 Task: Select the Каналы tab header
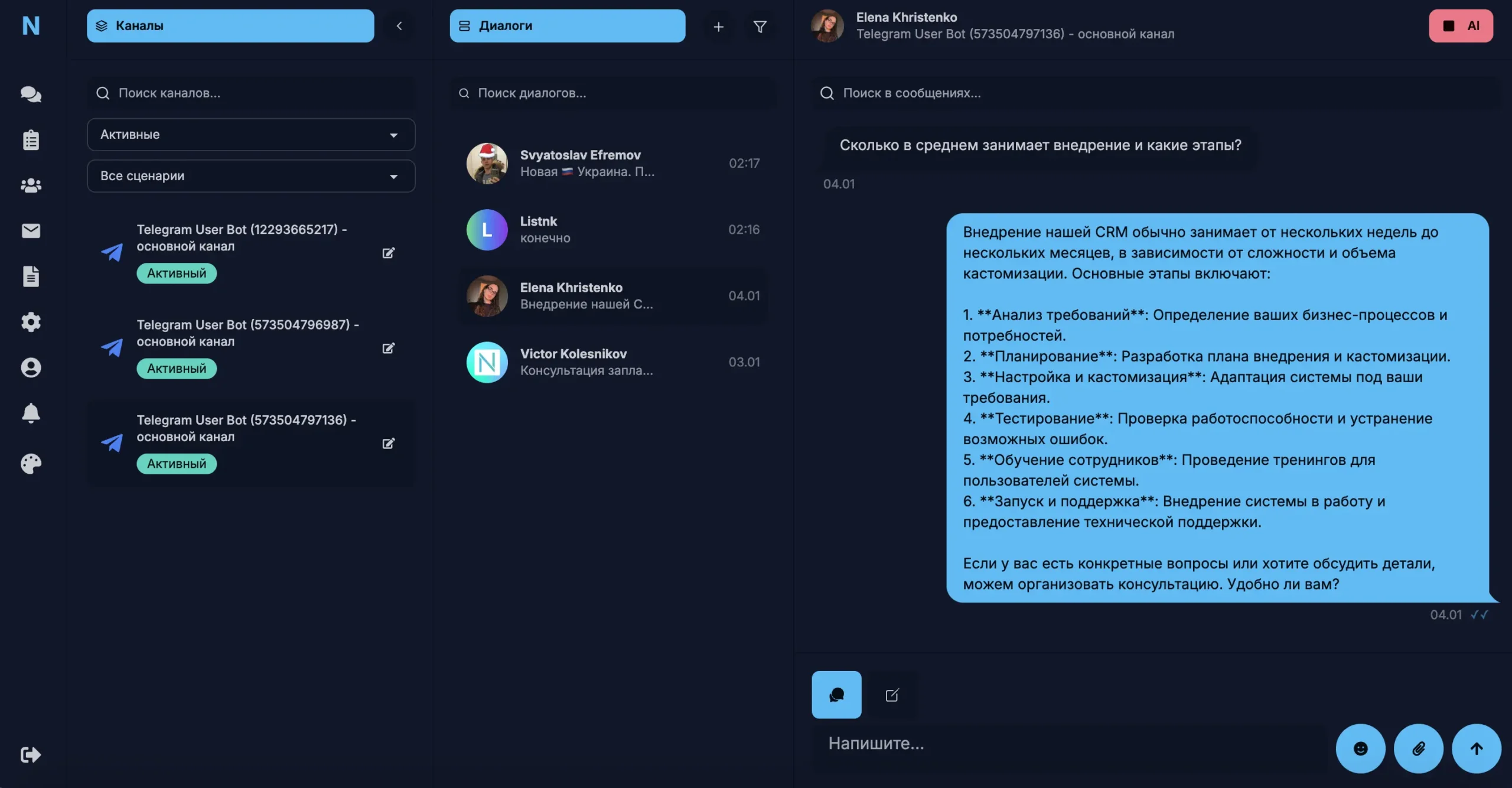tap(230, 26)
